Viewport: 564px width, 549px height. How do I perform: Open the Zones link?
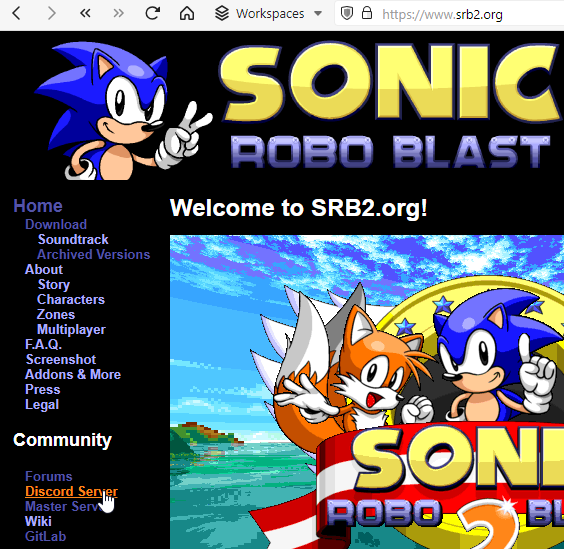coord(56,315)
